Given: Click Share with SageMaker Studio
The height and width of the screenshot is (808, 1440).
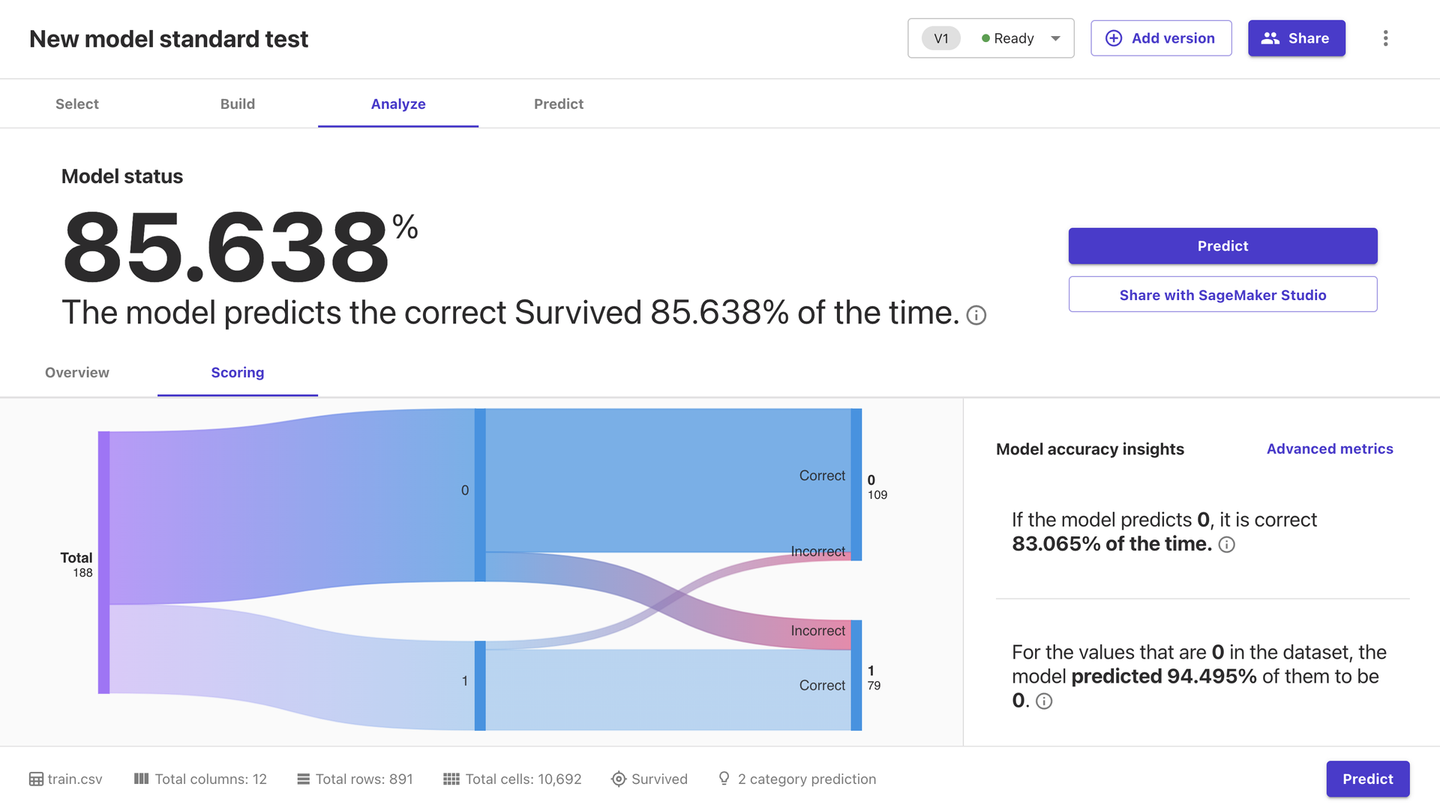Looking at the screenshot, I should [x=1222, y=295].
